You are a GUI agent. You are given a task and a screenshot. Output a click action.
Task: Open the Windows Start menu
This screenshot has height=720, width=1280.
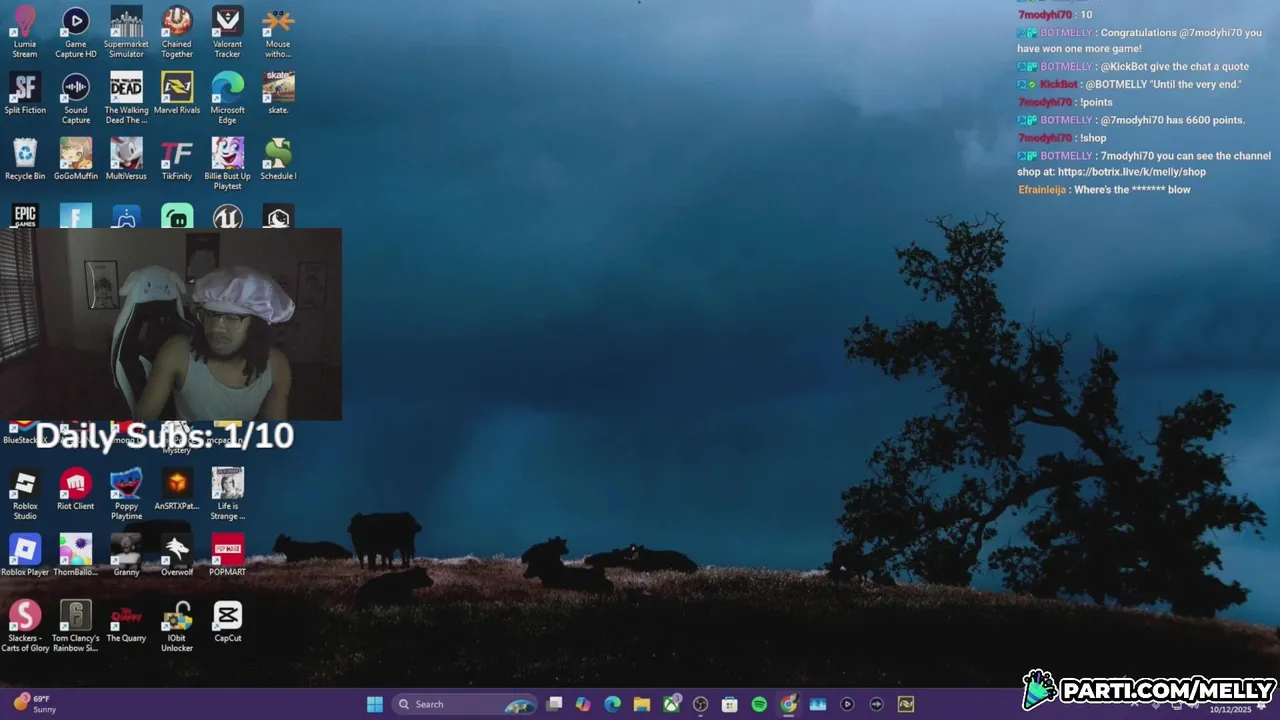click(x=374, y=704)
